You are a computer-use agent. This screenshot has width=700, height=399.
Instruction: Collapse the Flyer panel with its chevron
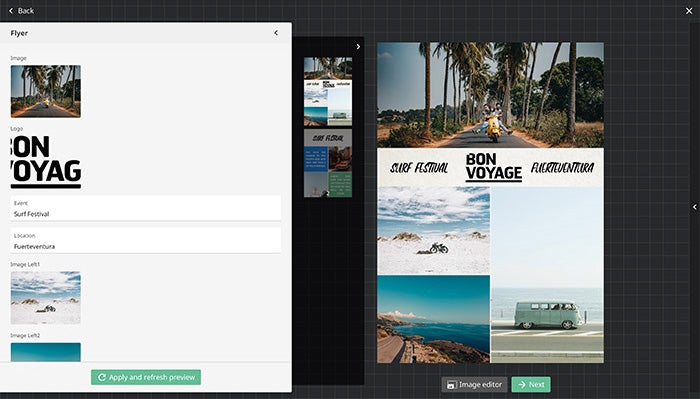tap(276, 33)
